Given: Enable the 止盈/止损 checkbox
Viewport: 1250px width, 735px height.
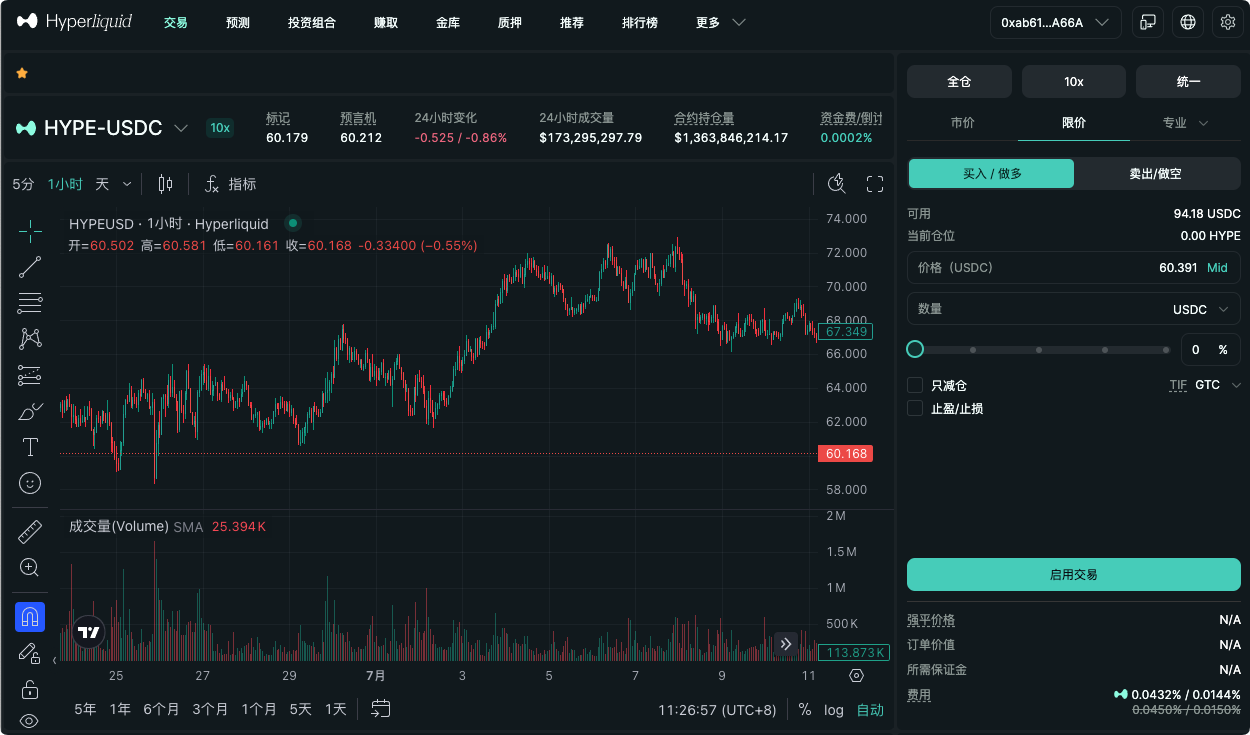Looking at the screenshot, I should point(914,408).
